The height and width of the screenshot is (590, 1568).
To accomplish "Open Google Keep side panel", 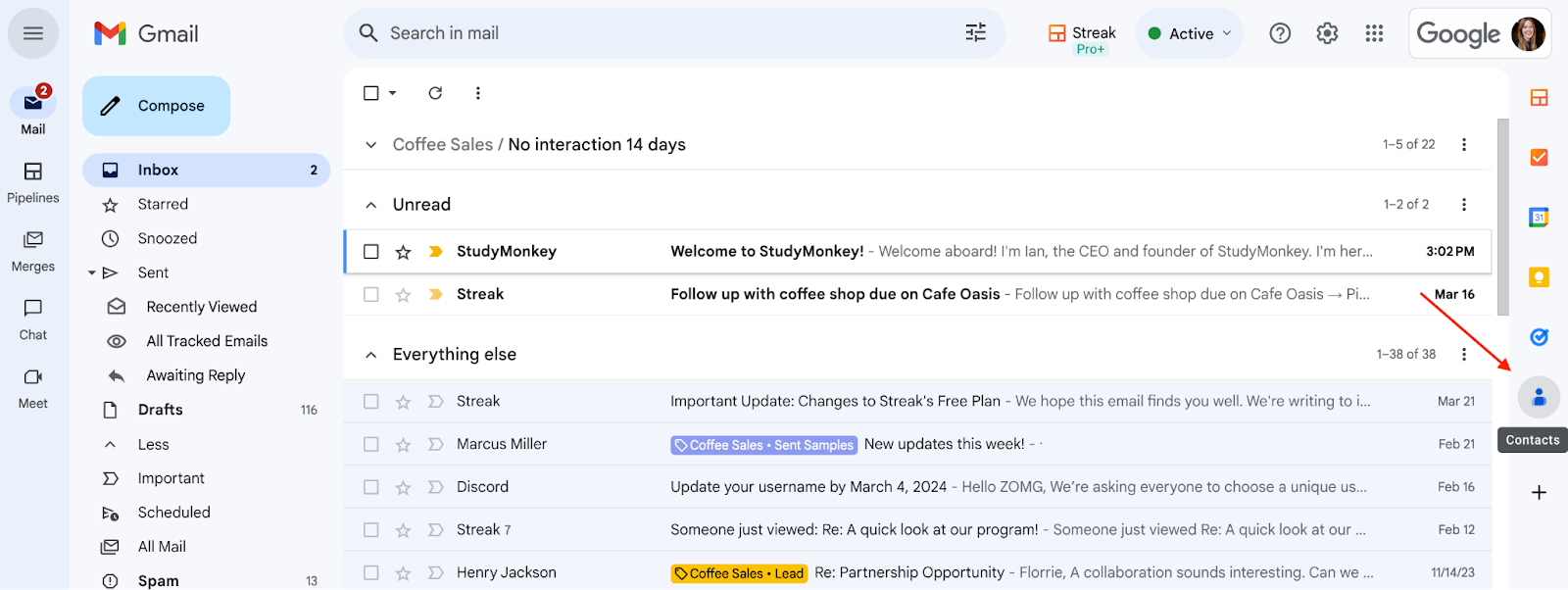I will tap(1539, 277).
